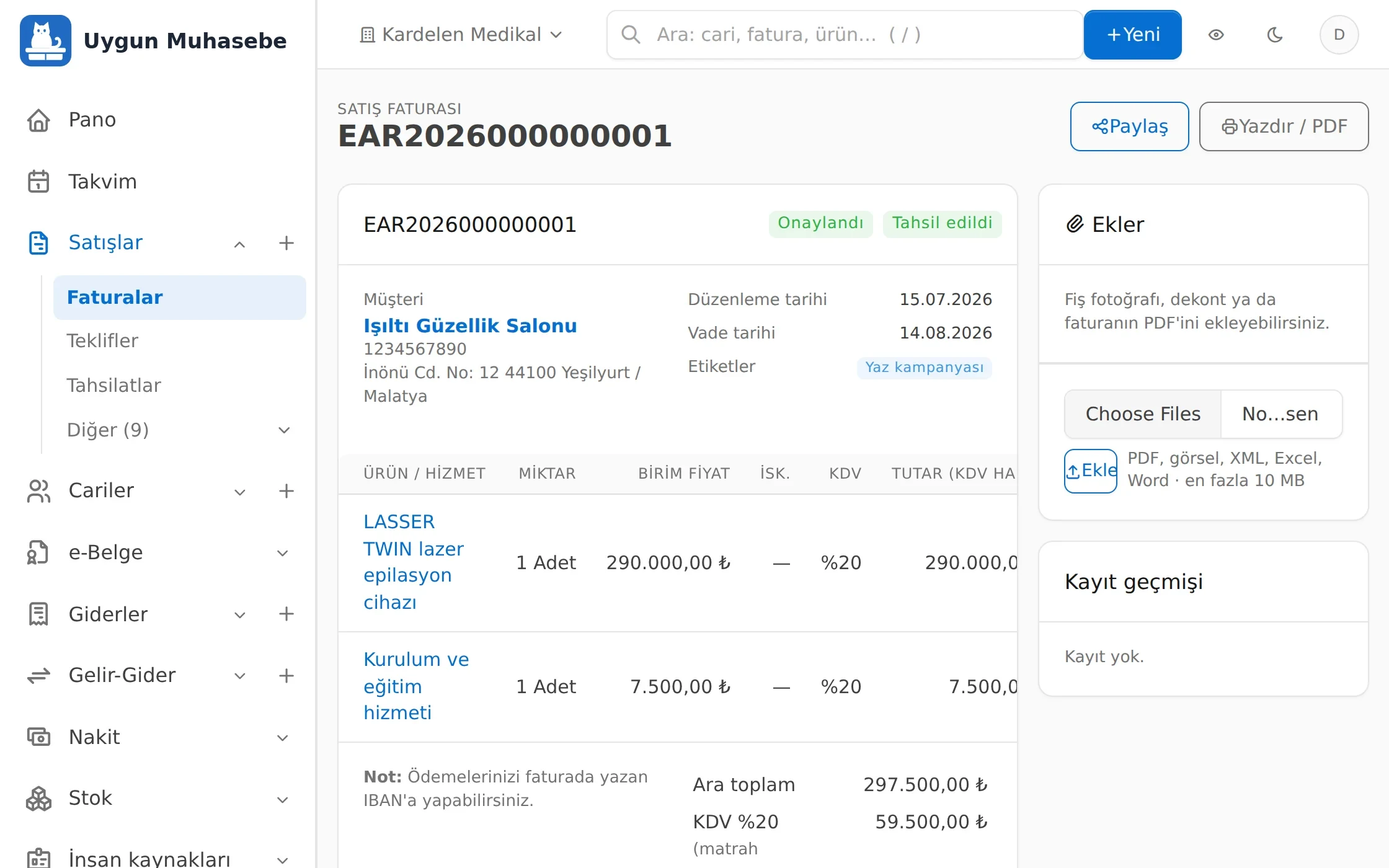Select Faturalar in the sidebar
The height and width of the screenshot is (868, 1389).
[x=180, y=298]
